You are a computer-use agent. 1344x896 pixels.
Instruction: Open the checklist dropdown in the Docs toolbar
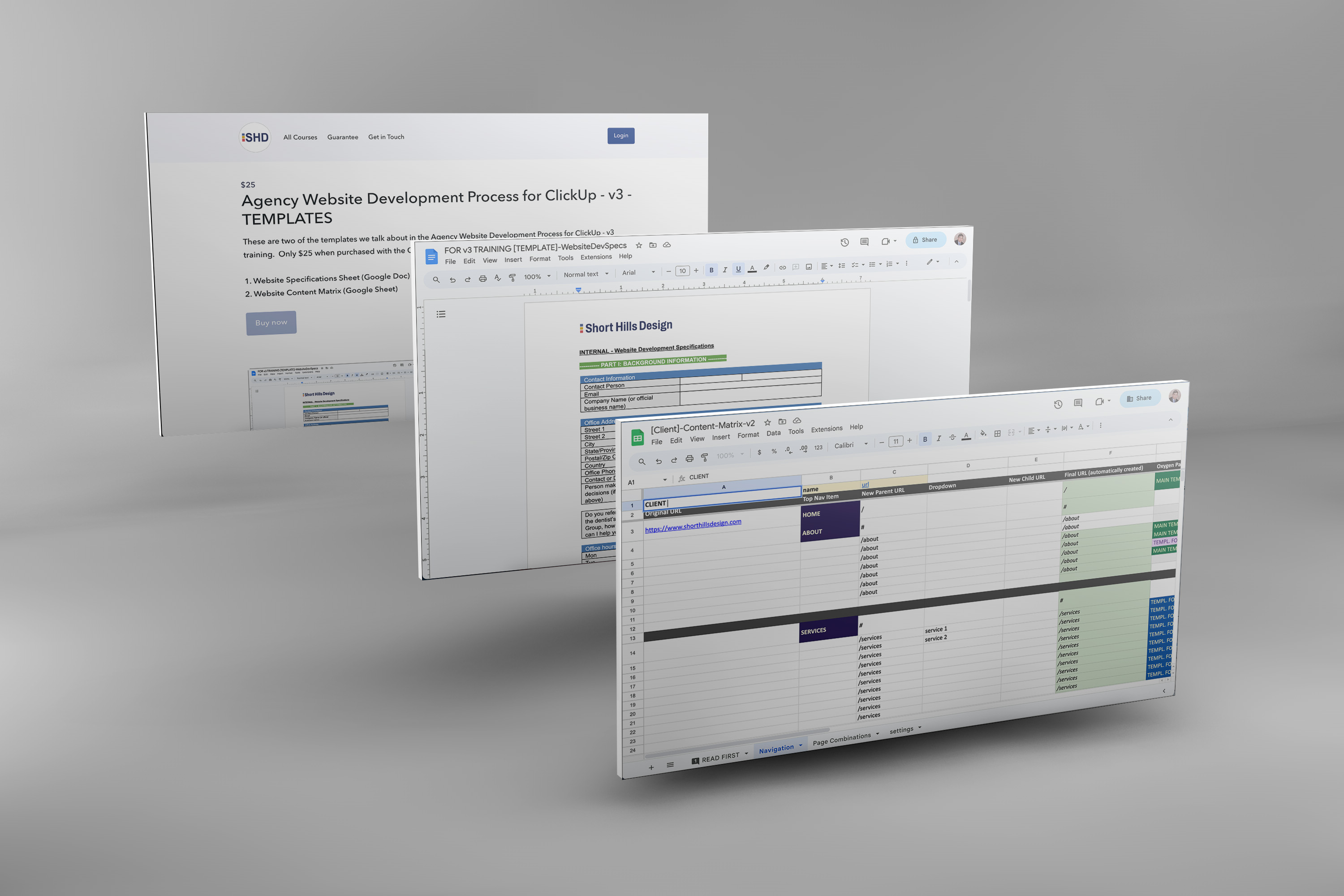(x=858, y=265)
